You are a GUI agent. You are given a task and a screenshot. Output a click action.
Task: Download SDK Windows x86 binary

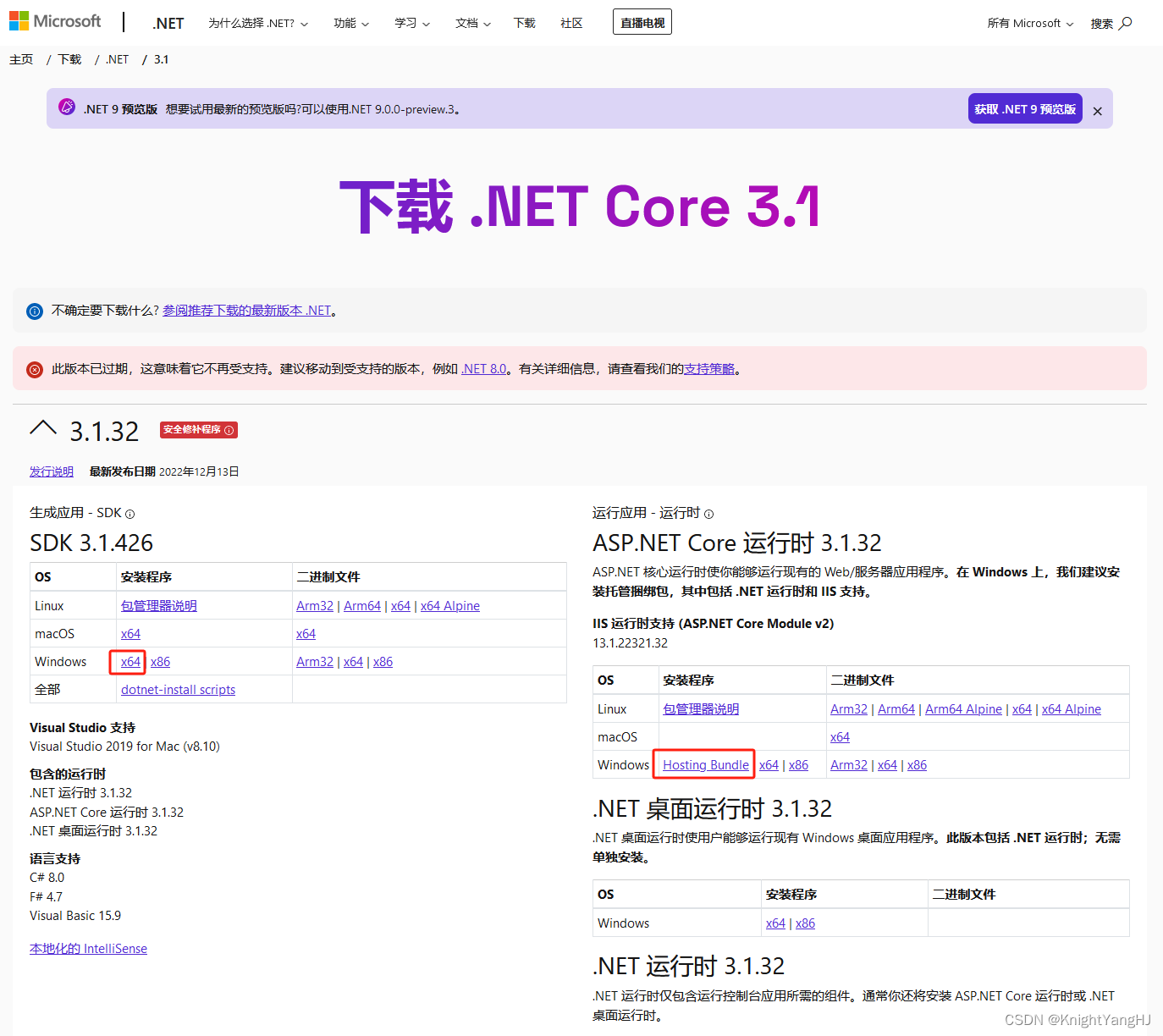pyautogui.click(x=383, y=662)
